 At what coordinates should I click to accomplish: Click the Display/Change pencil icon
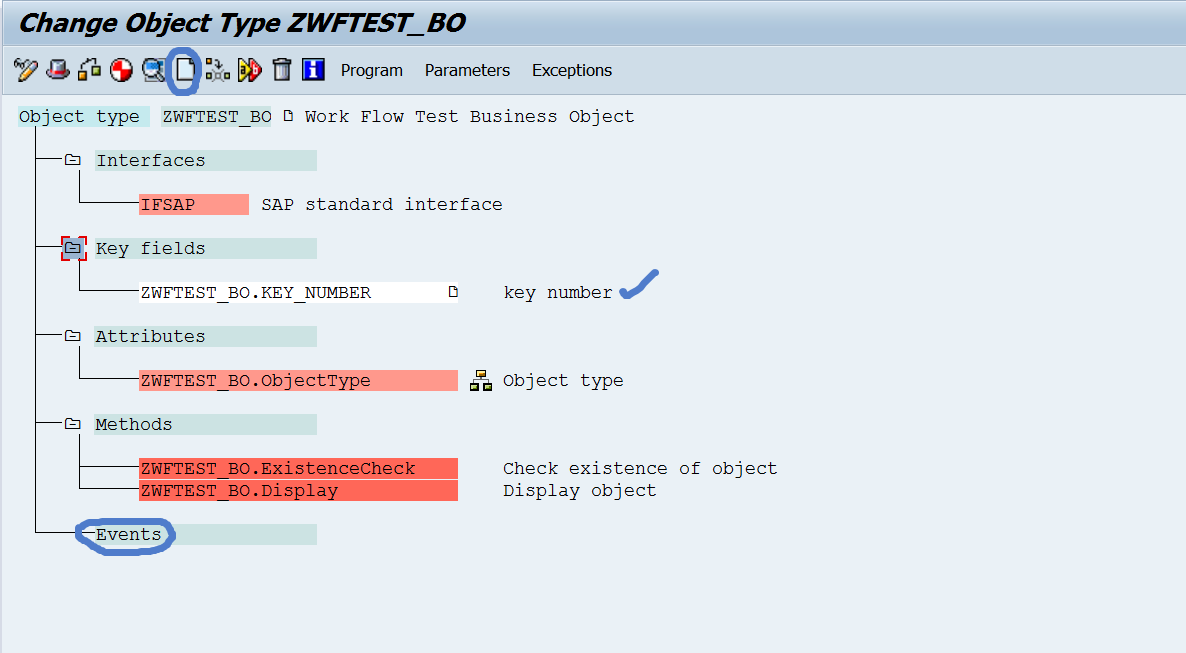26,70
